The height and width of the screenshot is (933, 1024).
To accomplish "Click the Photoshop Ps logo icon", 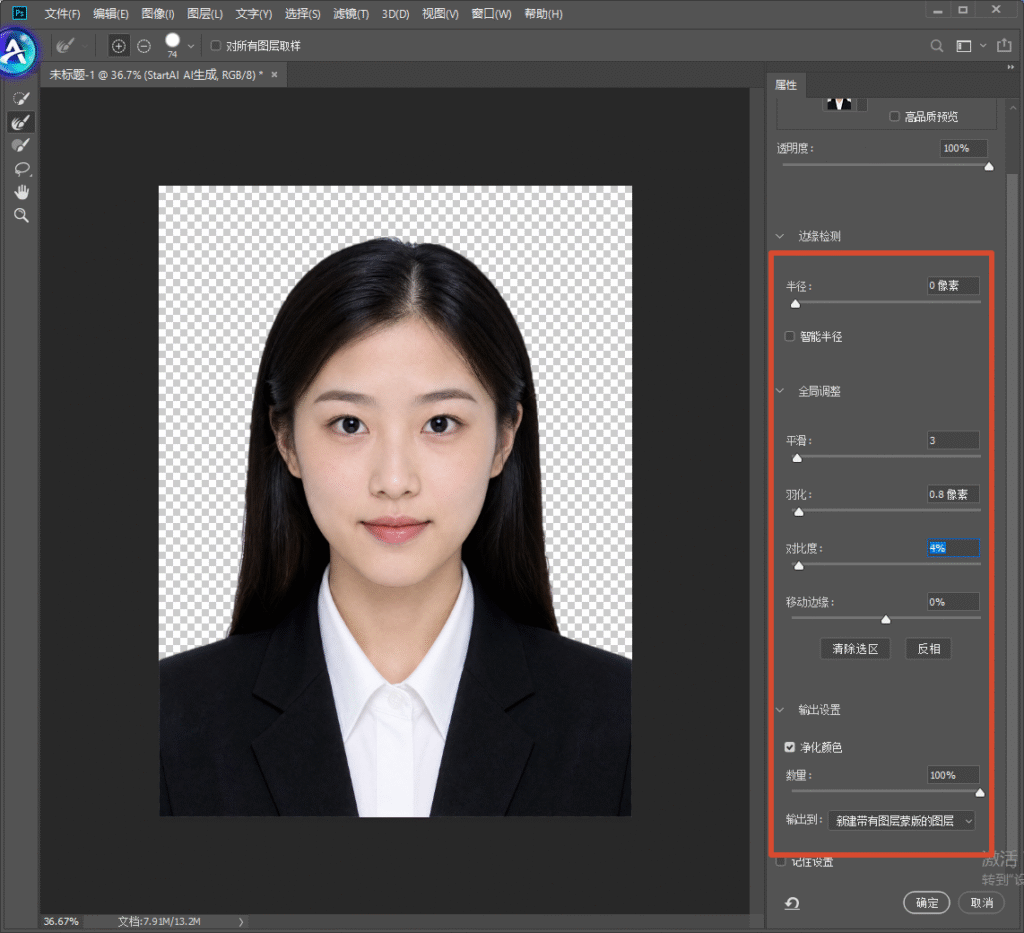I will (20, 13).
